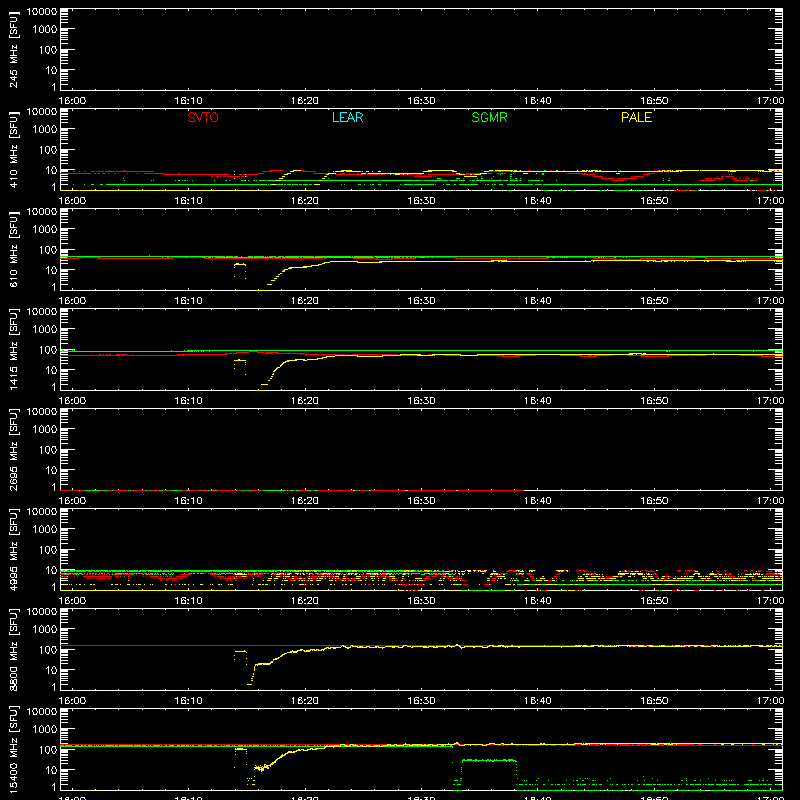The height and width of the screenshot is (800, 800).
Task: Click 16:00 tick under the 2695 MHz panel
Action: pos(72,501)
